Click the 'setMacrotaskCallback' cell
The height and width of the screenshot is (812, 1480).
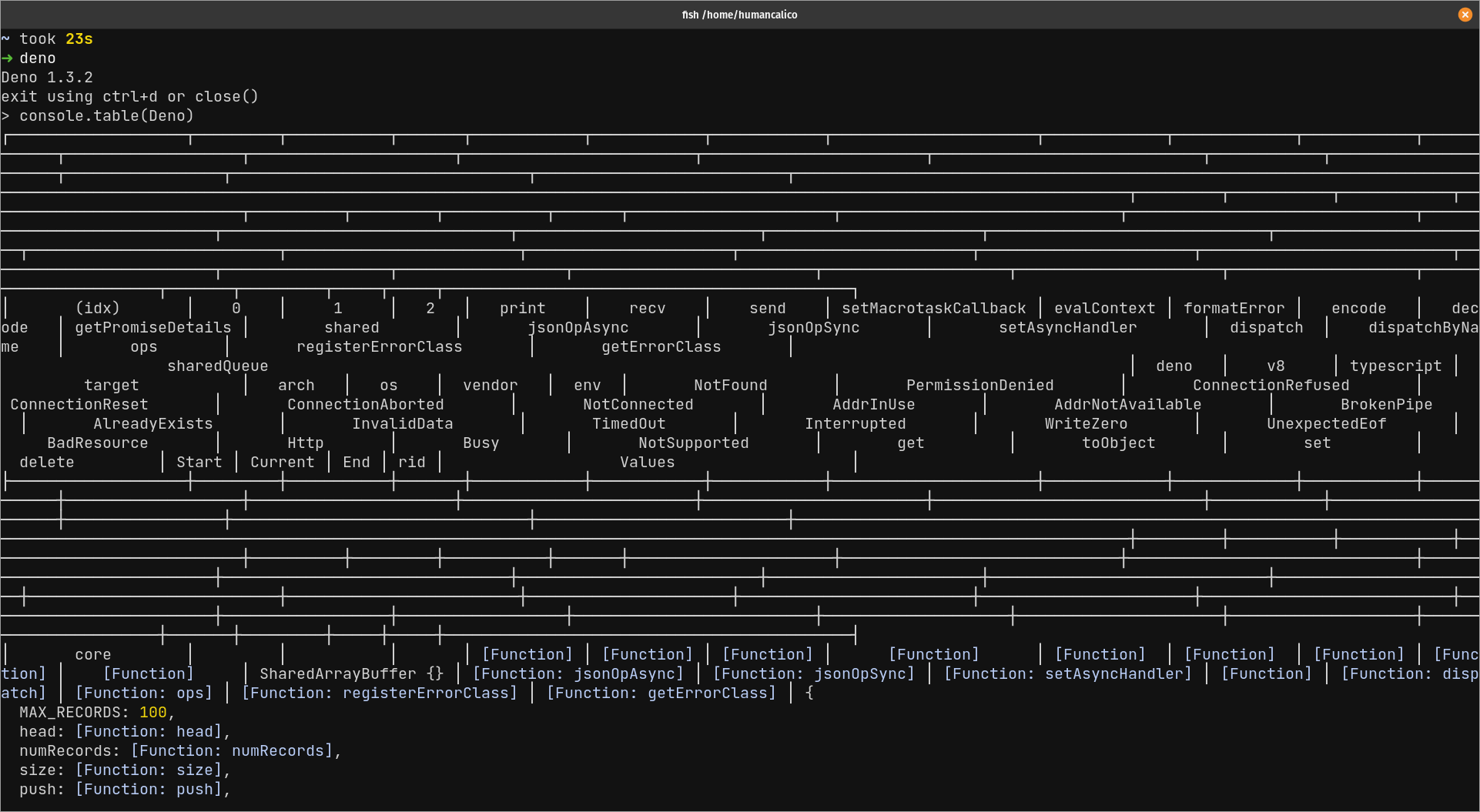click(x=935, y=308)
